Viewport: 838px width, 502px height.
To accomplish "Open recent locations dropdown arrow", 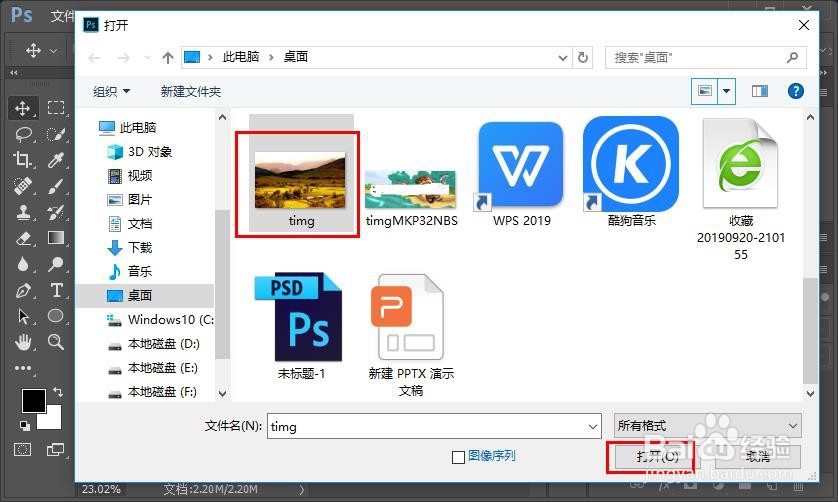I will (x=147, y=58).
